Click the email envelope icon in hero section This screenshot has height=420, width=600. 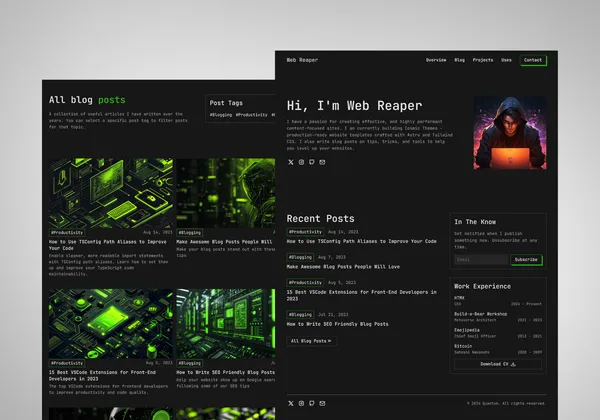pos(322,162)
